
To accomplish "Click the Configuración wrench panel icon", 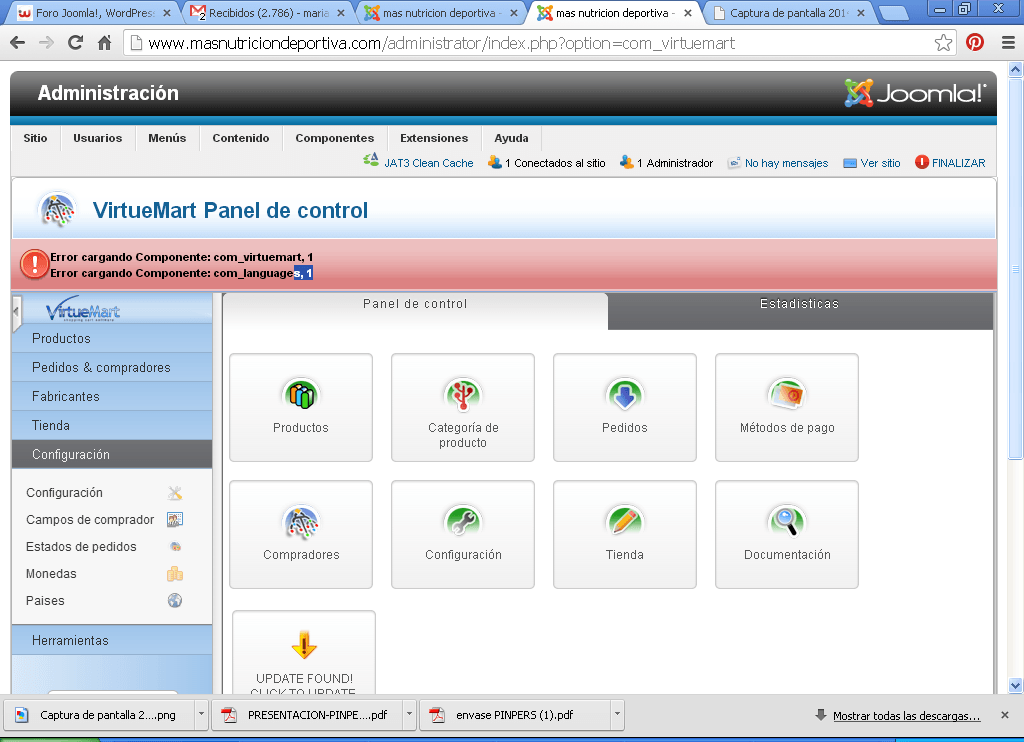I will coord(462,522).
